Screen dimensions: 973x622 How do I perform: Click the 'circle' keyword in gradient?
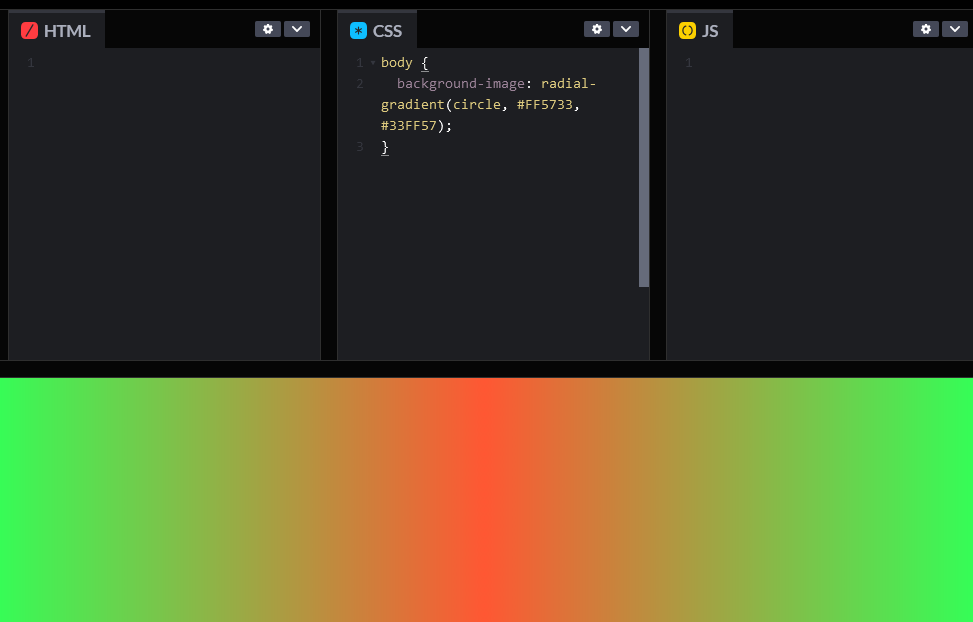coord(477,104)
